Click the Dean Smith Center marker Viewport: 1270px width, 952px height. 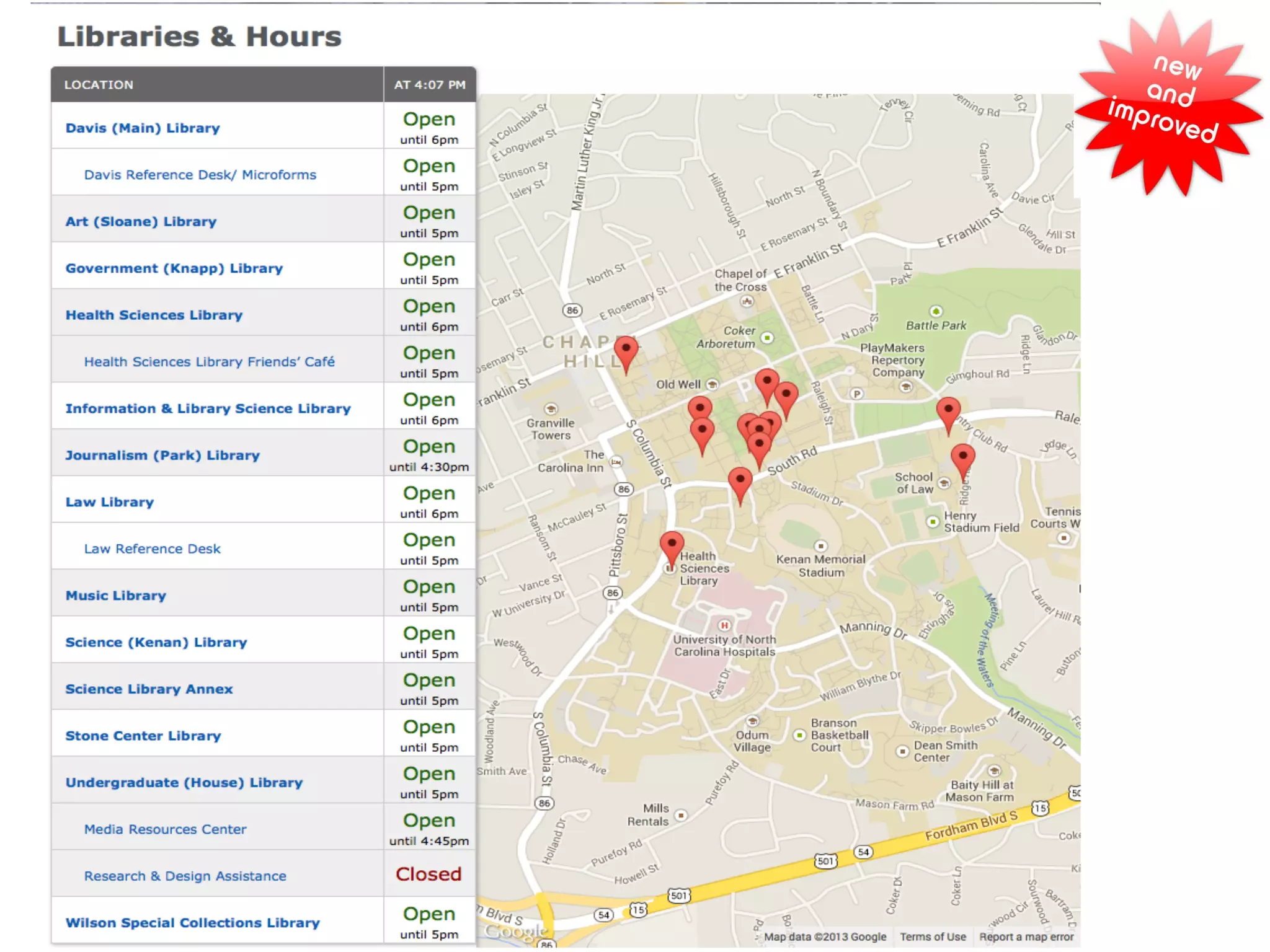pyautogui.click(x=902, y=751)
